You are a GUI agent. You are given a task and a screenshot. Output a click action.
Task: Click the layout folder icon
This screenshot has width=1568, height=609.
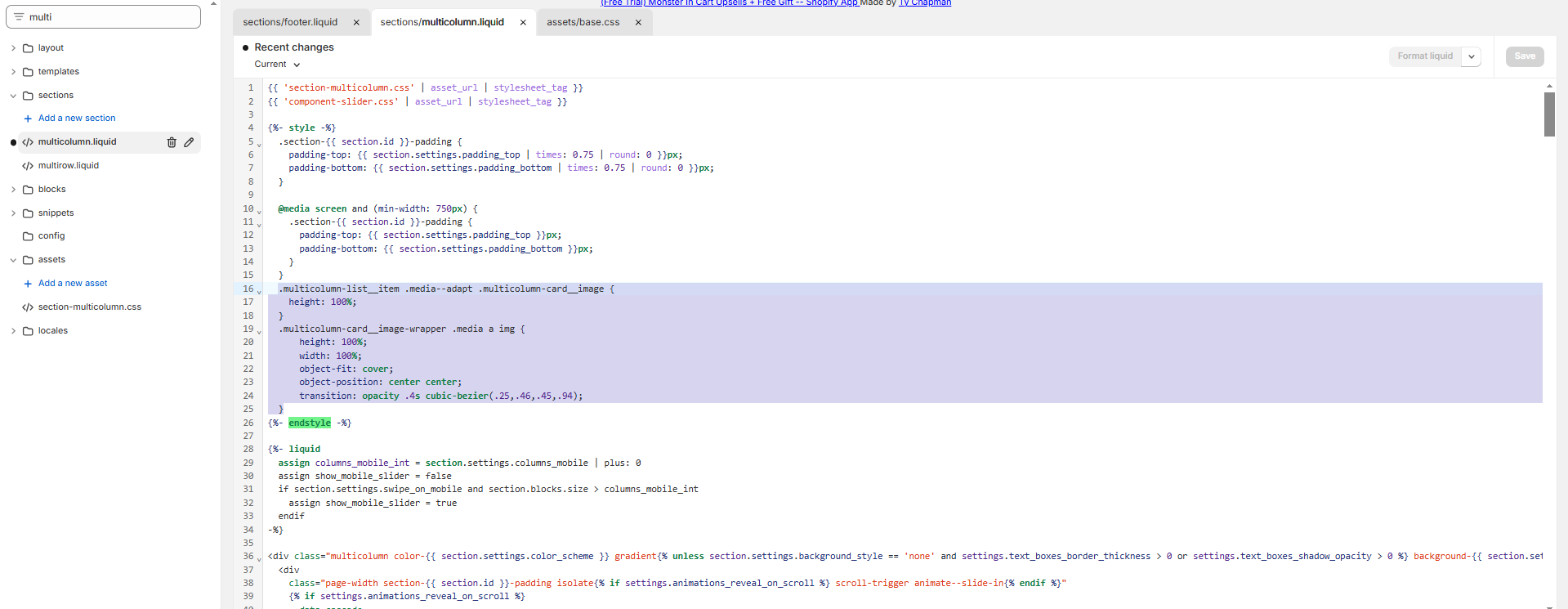tap(28, 48)
